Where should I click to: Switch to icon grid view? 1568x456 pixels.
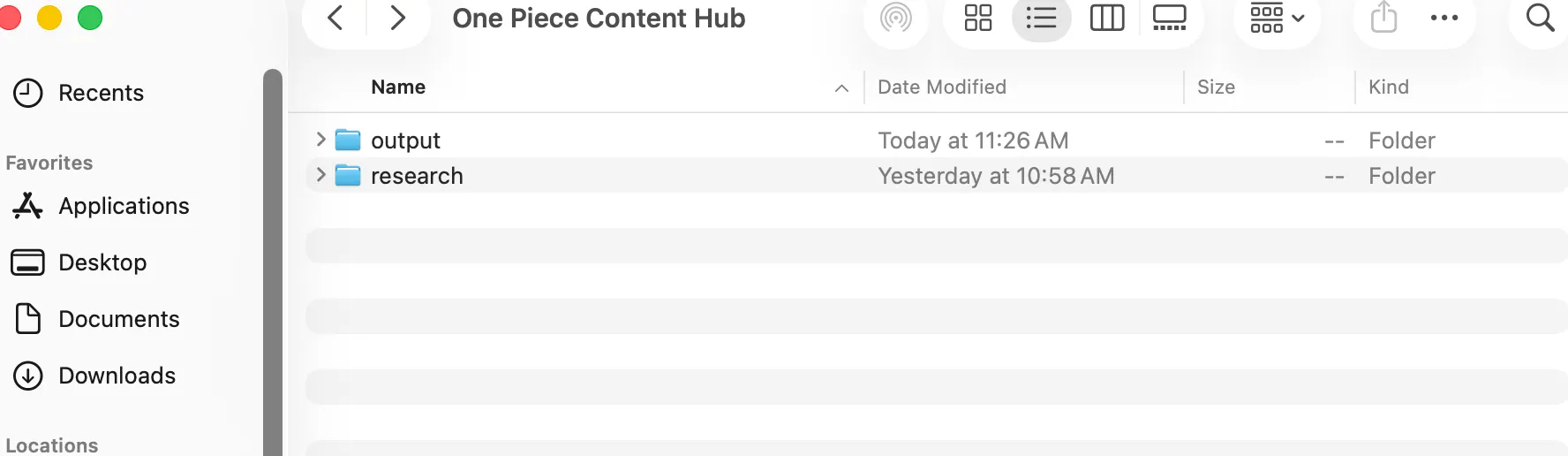[x=978, y=18]
